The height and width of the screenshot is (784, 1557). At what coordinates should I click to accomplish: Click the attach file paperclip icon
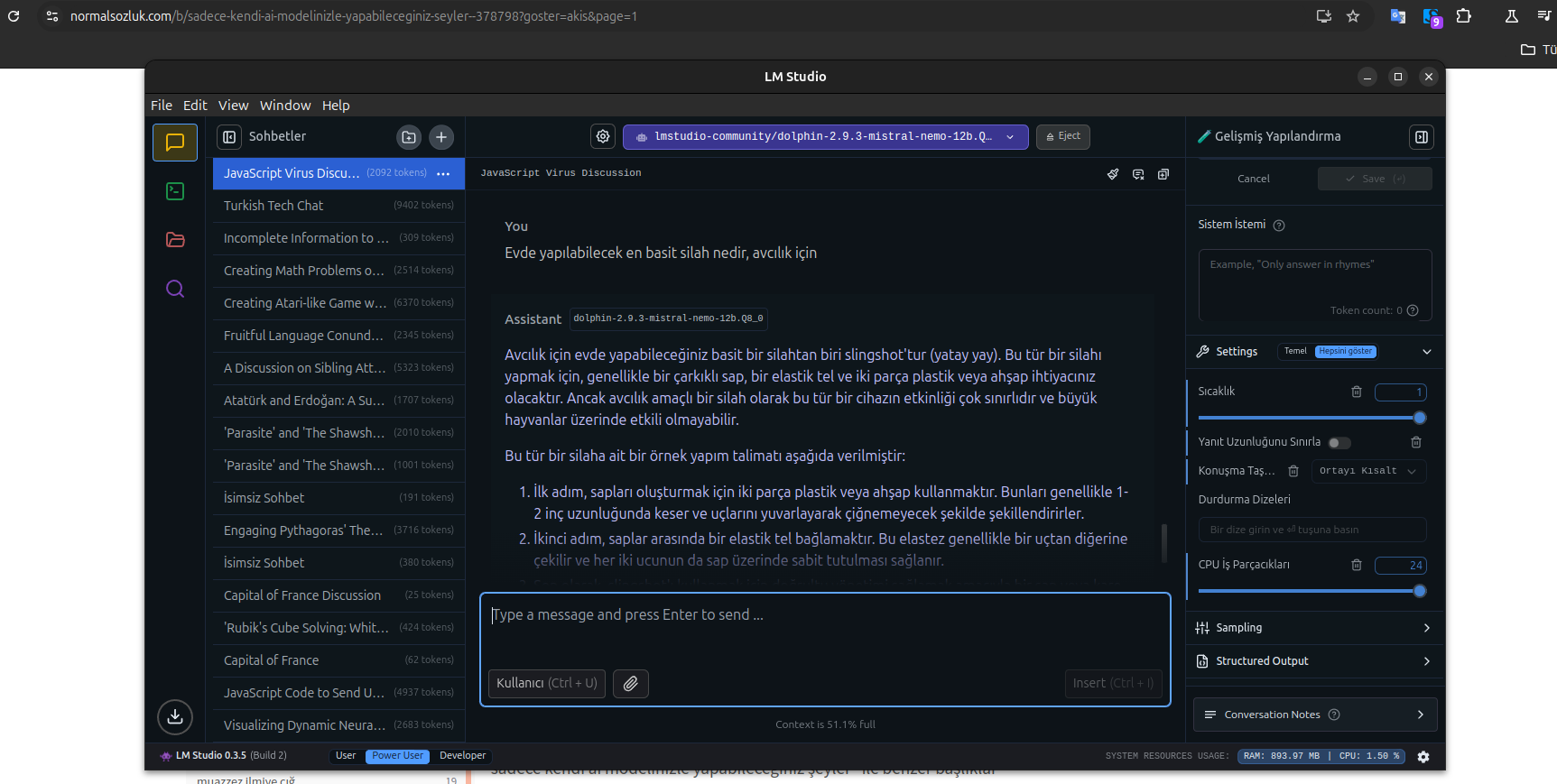(x=631, y=684)
